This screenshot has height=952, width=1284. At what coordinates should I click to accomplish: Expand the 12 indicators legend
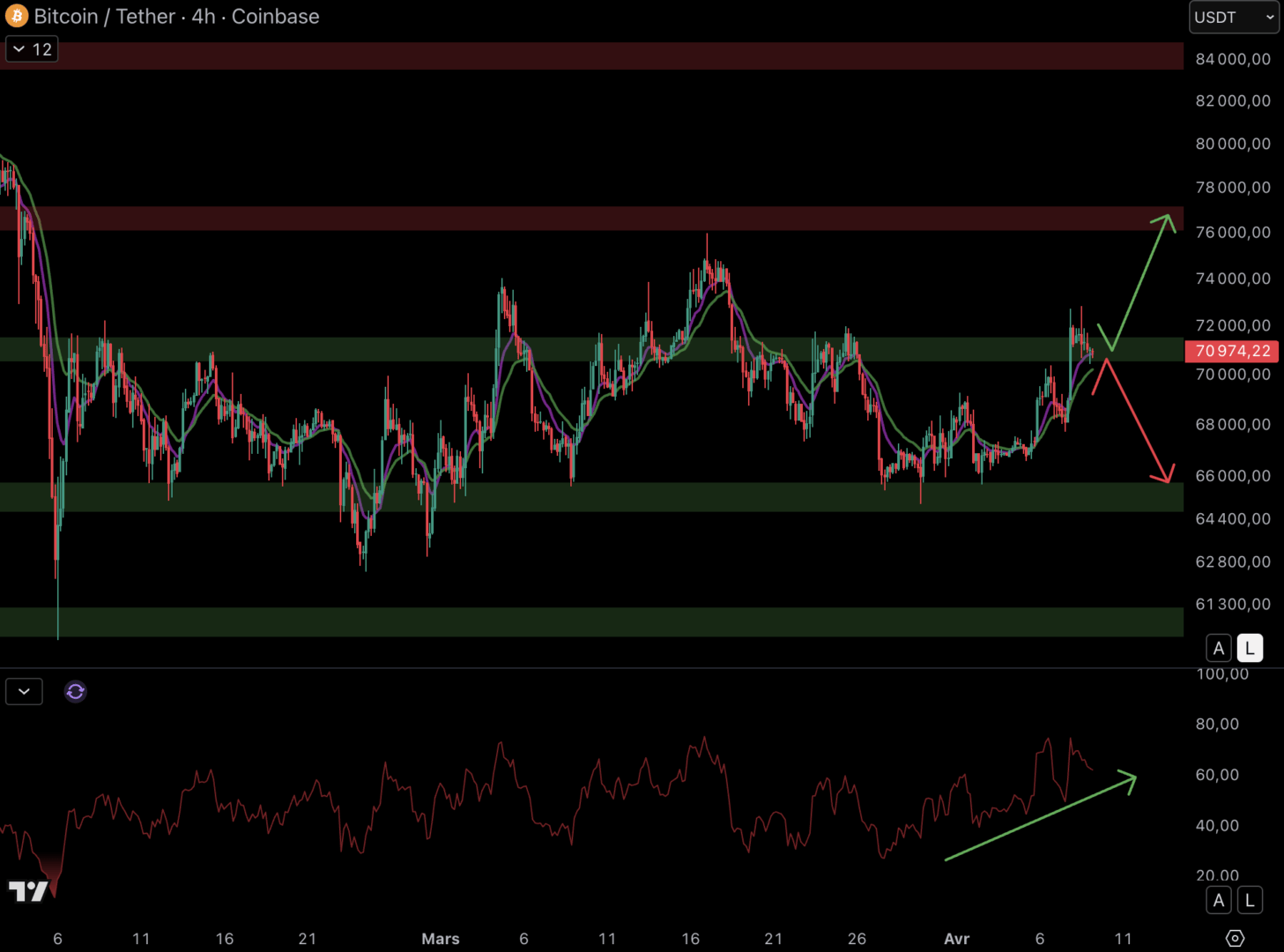(x=32, y=49)
